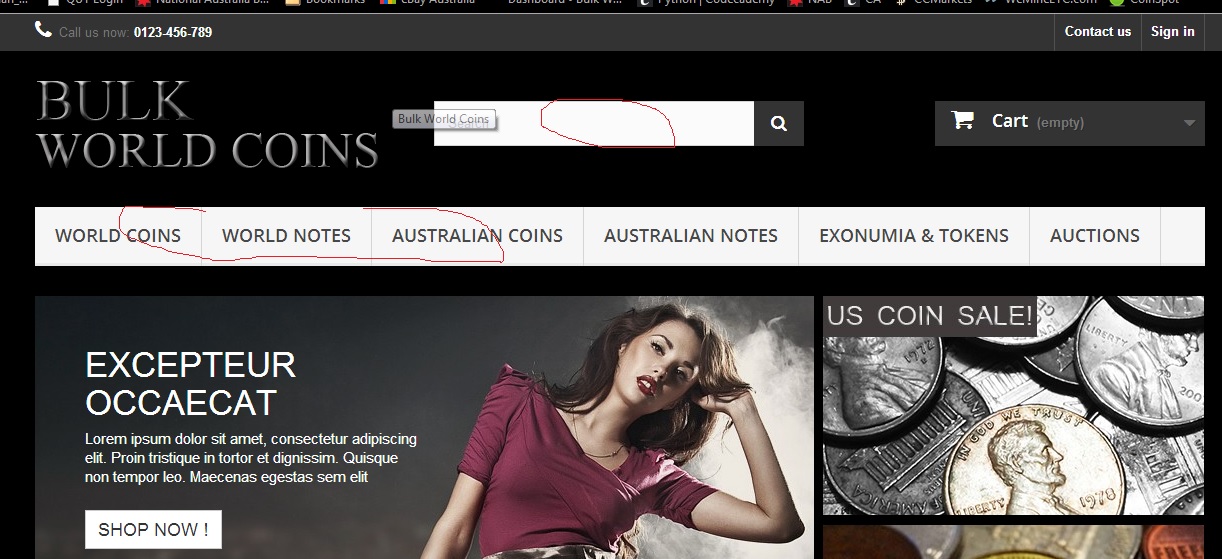Click the Bulk World Coins logo
1222x559 pixels.
tap(207, 125)
